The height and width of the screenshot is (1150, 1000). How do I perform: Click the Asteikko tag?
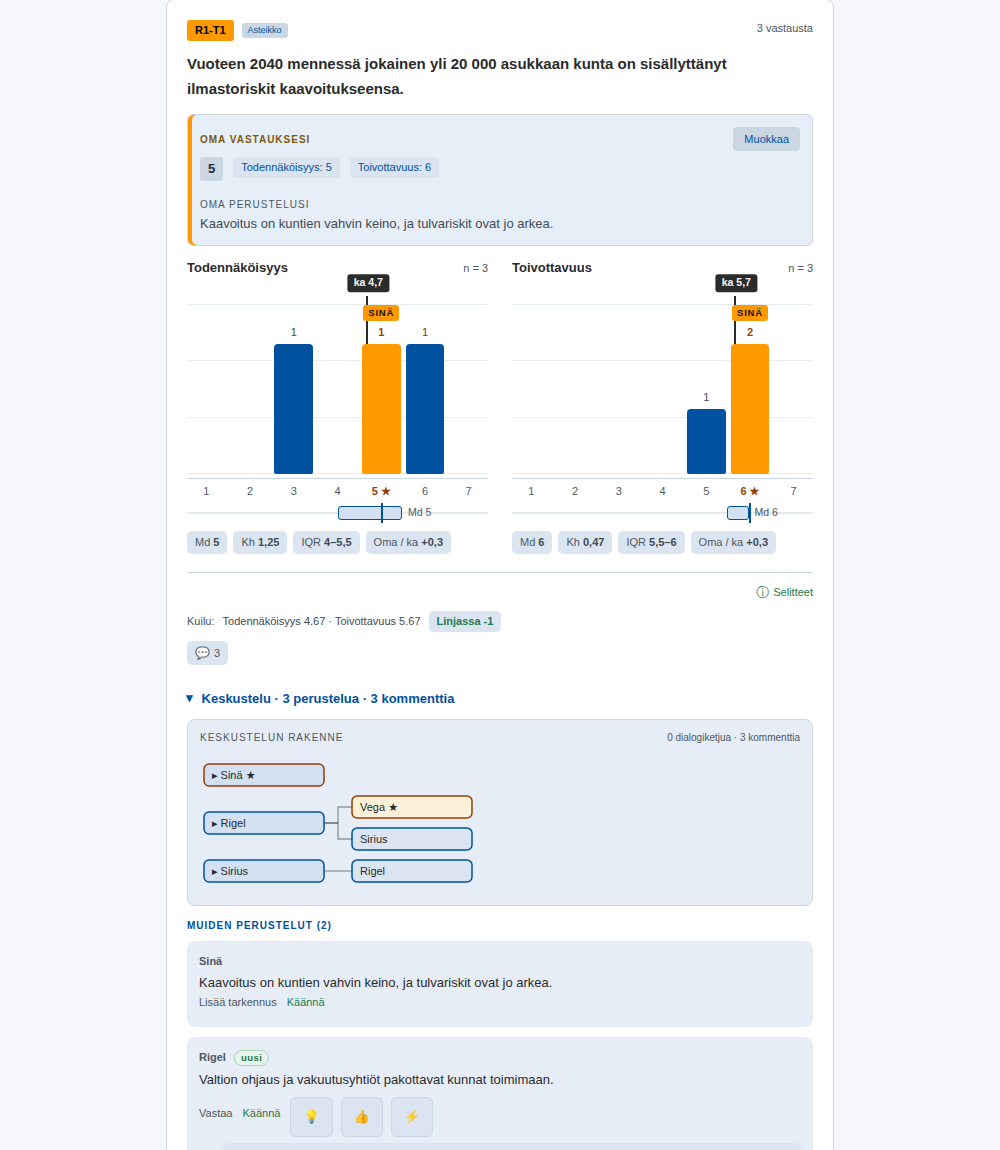[265, 30]
